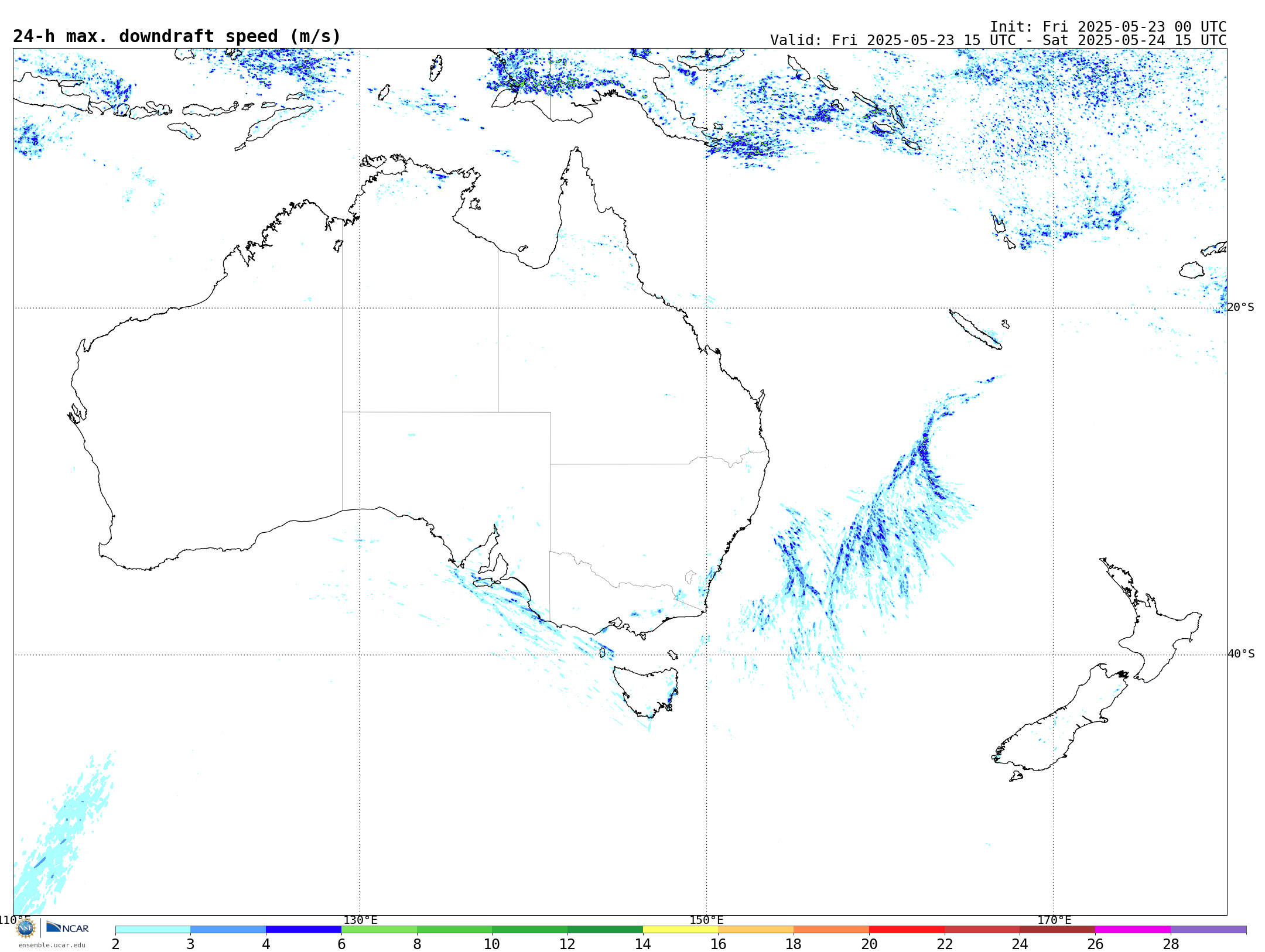
Task: Click the NSF logo icon
Action: click(25, 928)
